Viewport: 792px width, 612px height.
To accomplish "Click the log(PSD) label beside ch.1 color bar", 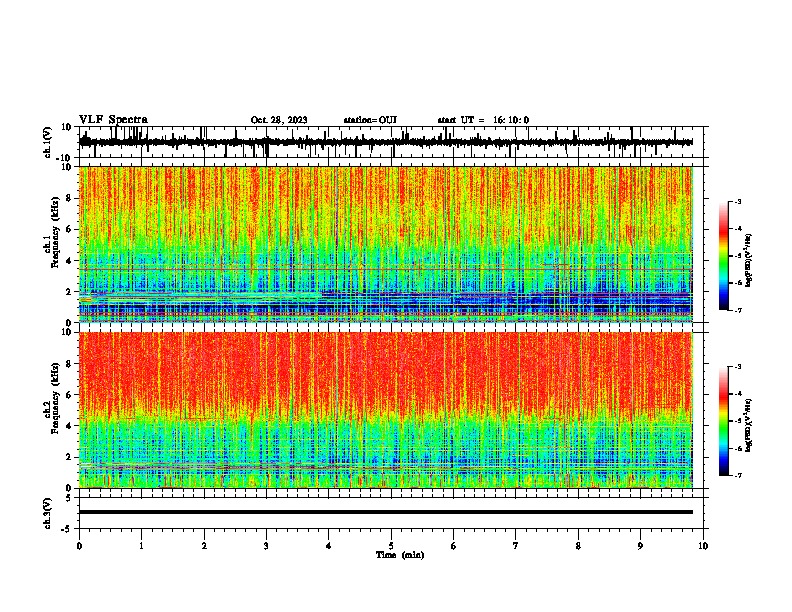I will point(749,261).
